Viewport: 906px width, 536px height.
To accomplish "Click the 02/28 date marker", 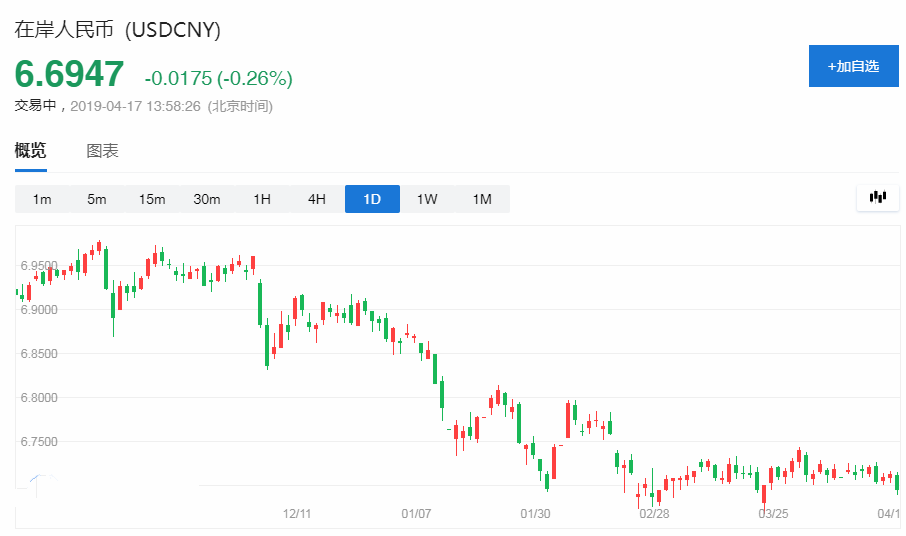I will tap(654, 513).
